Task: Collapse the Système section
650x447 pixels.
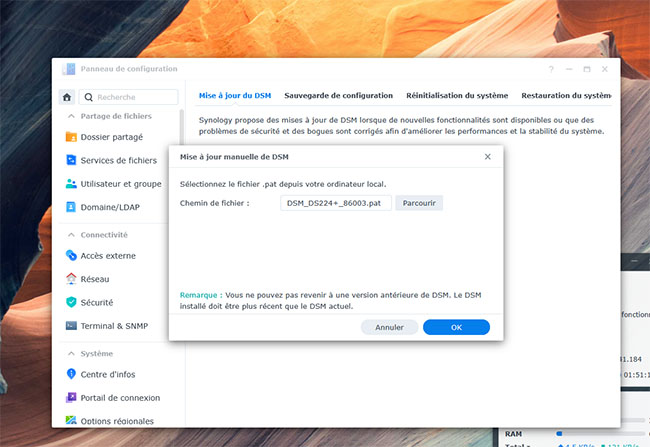Action: point(71,353)
